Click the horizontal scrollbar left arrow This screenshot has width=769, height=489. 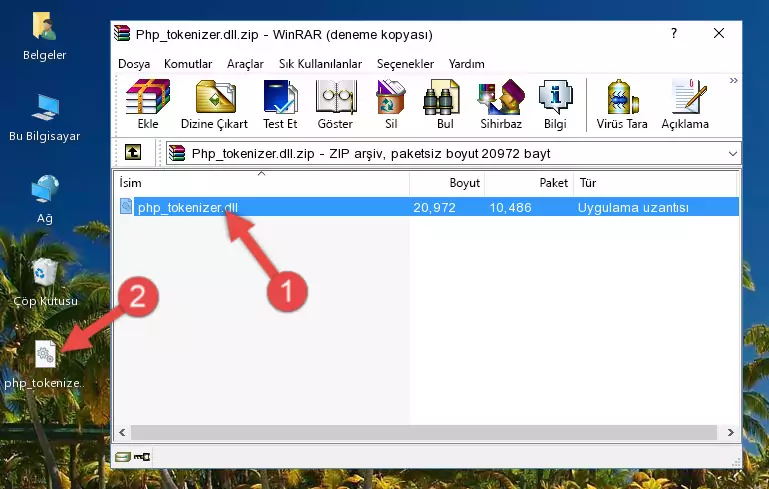(x=122, y=433)
